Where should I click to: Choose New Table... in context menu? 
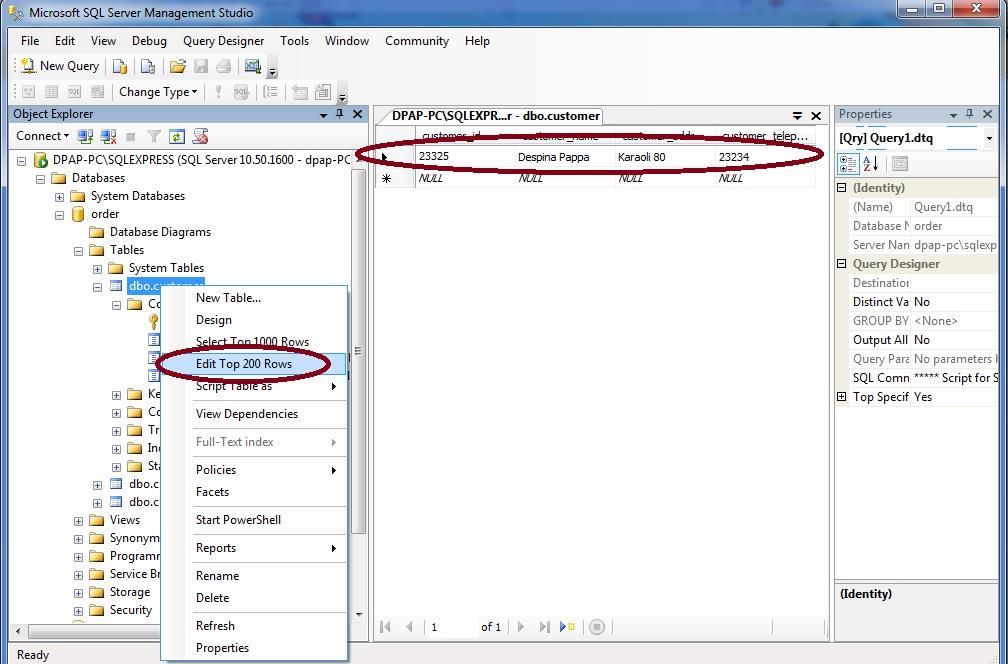point(252,298)
